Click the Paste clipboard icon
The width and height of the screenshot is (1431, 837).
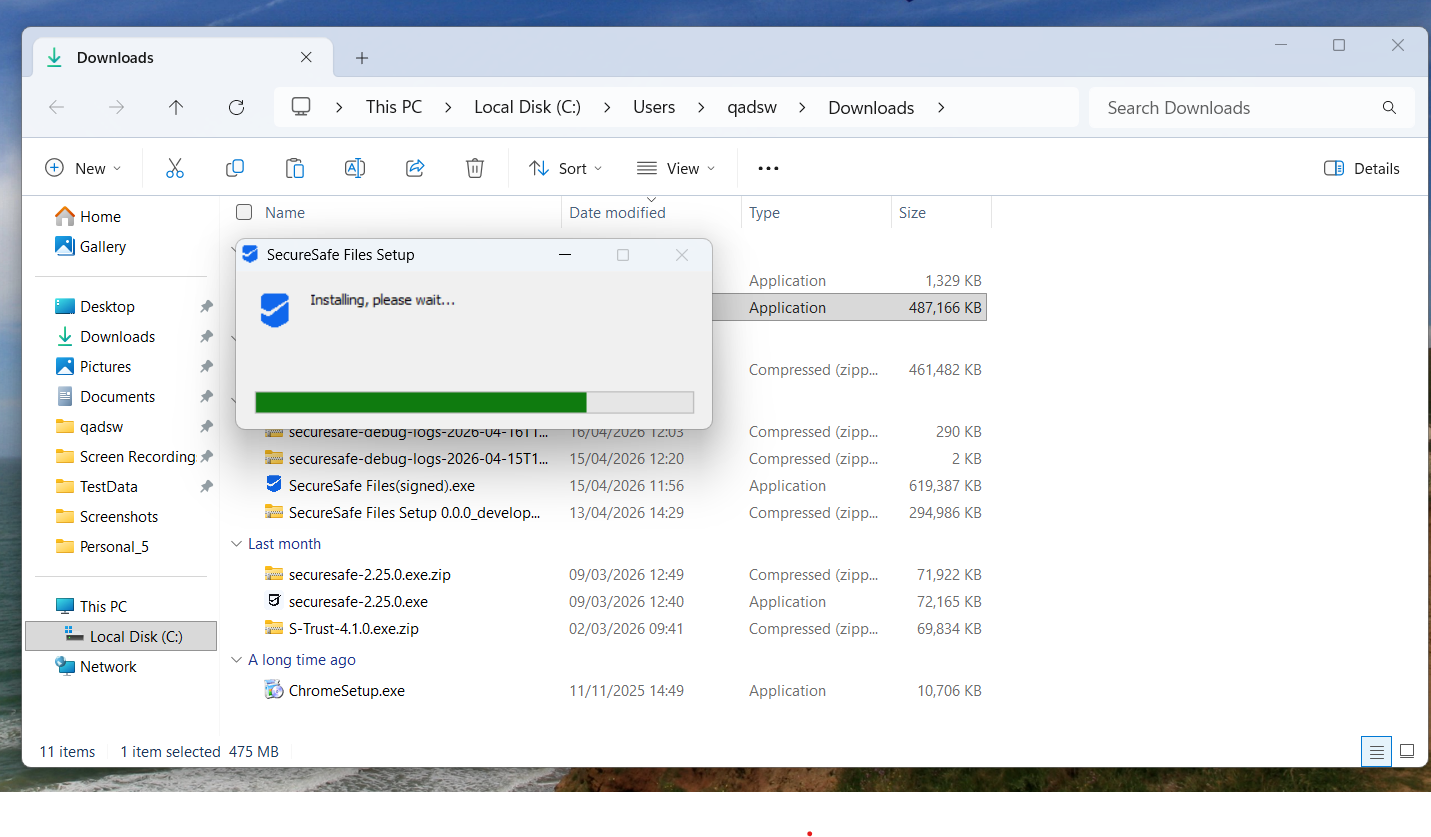tap(295, 168)
